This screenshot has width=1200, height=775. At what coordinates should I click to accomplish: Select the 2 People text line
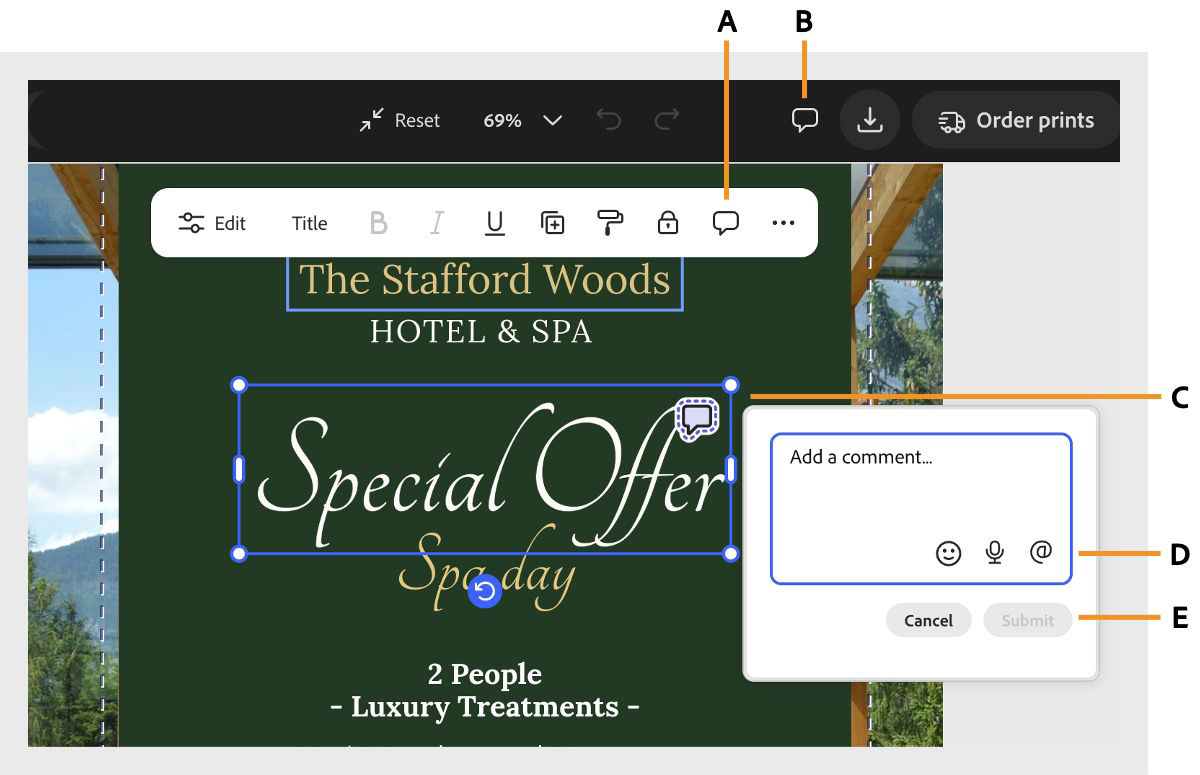485,674
